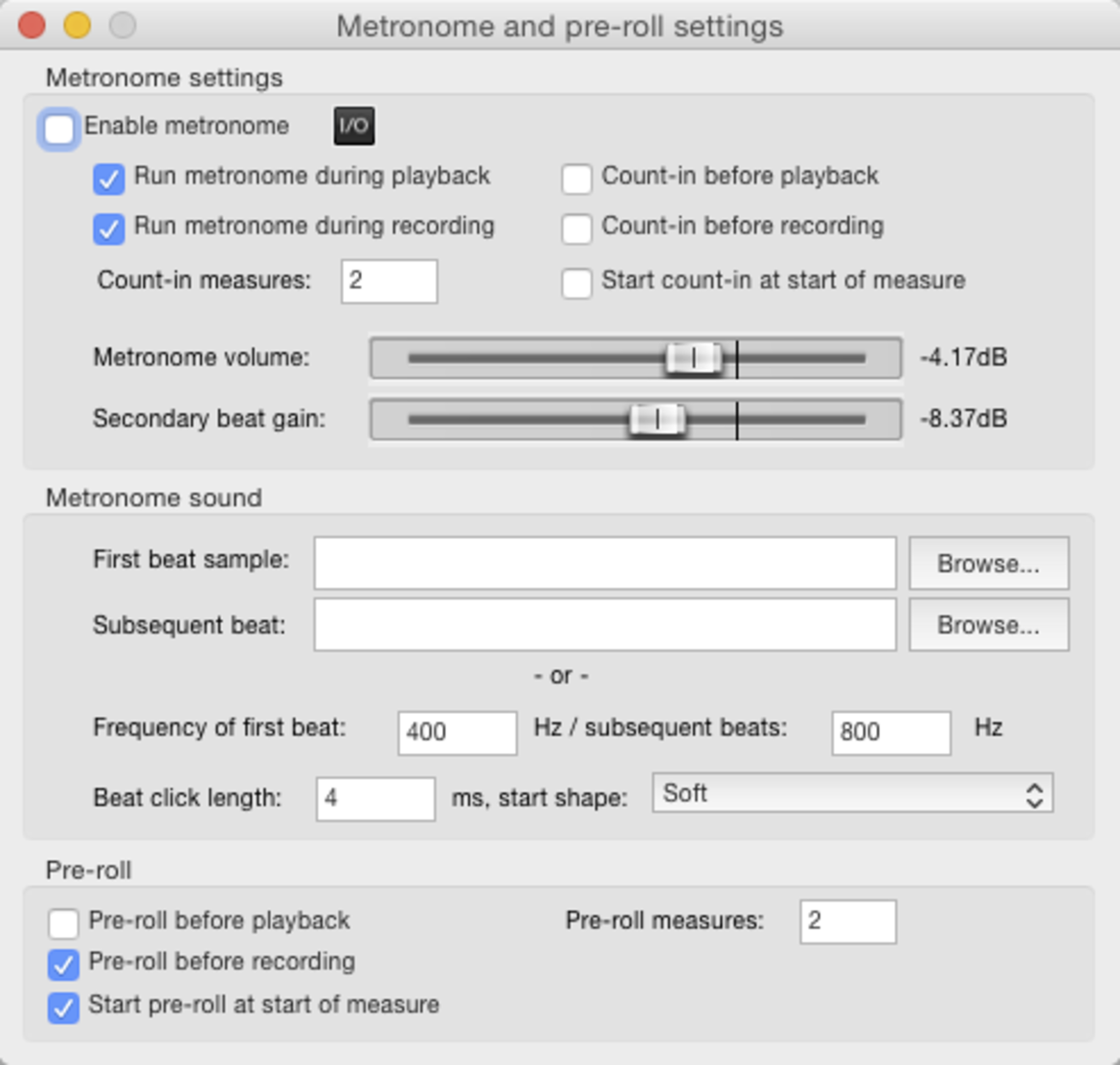Focus the subsequent beats frequency field

click(890, 732)
